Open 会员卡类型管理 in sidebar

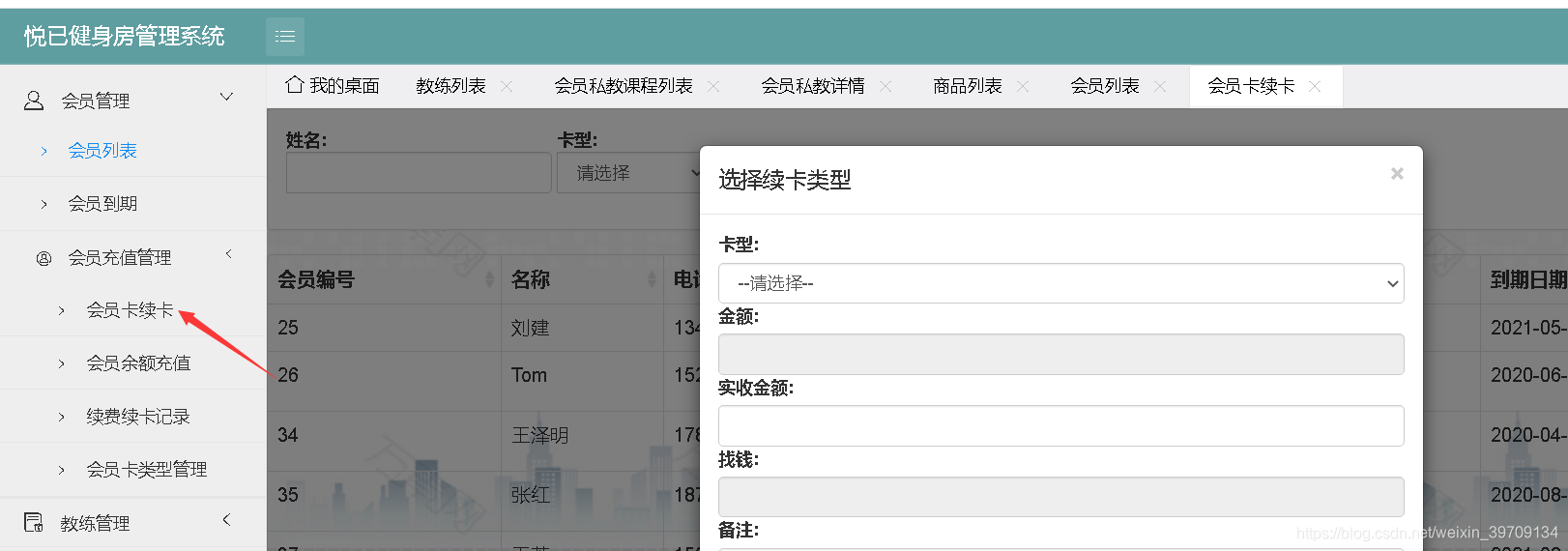(147, 470)
